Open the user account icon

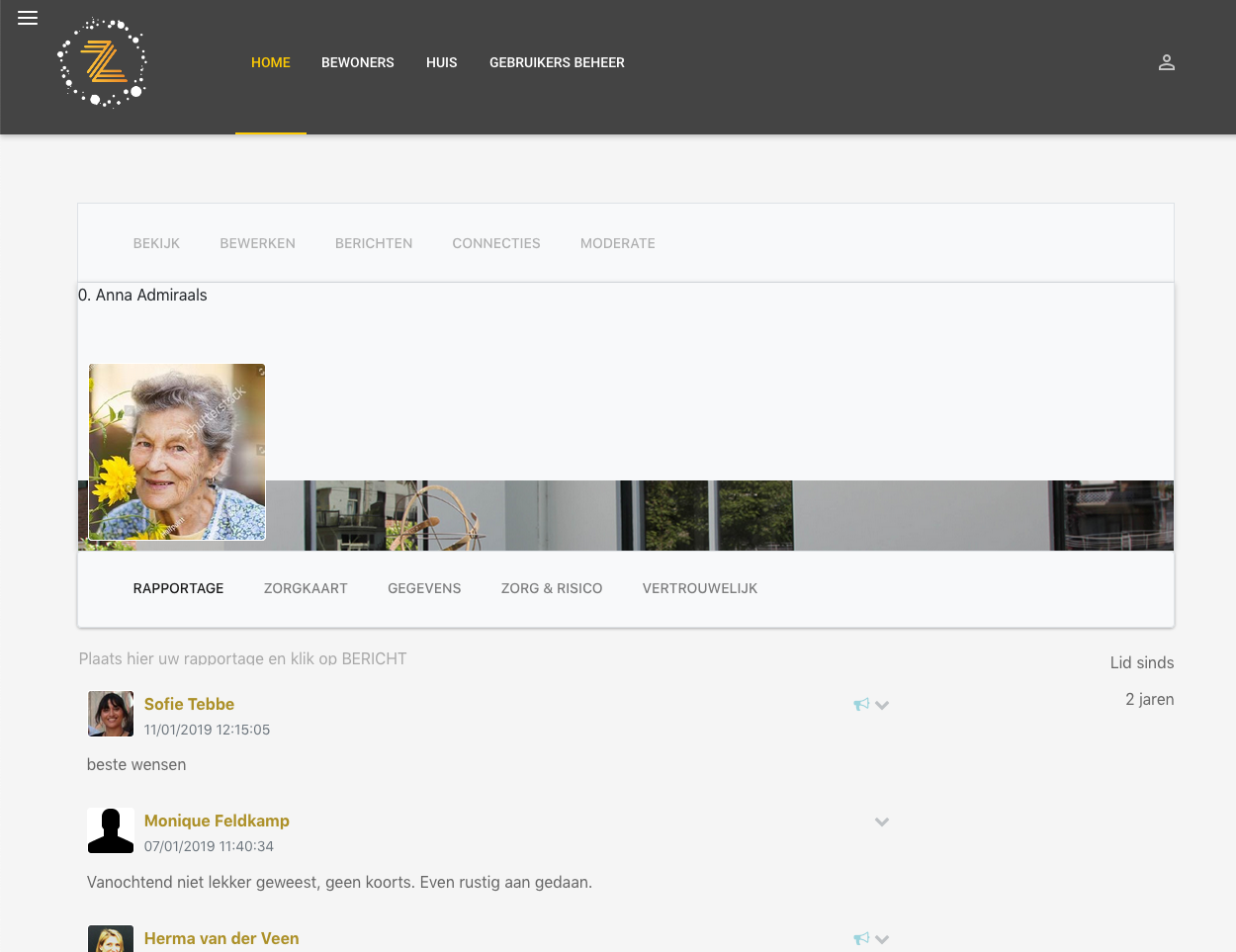point(1167,62)
